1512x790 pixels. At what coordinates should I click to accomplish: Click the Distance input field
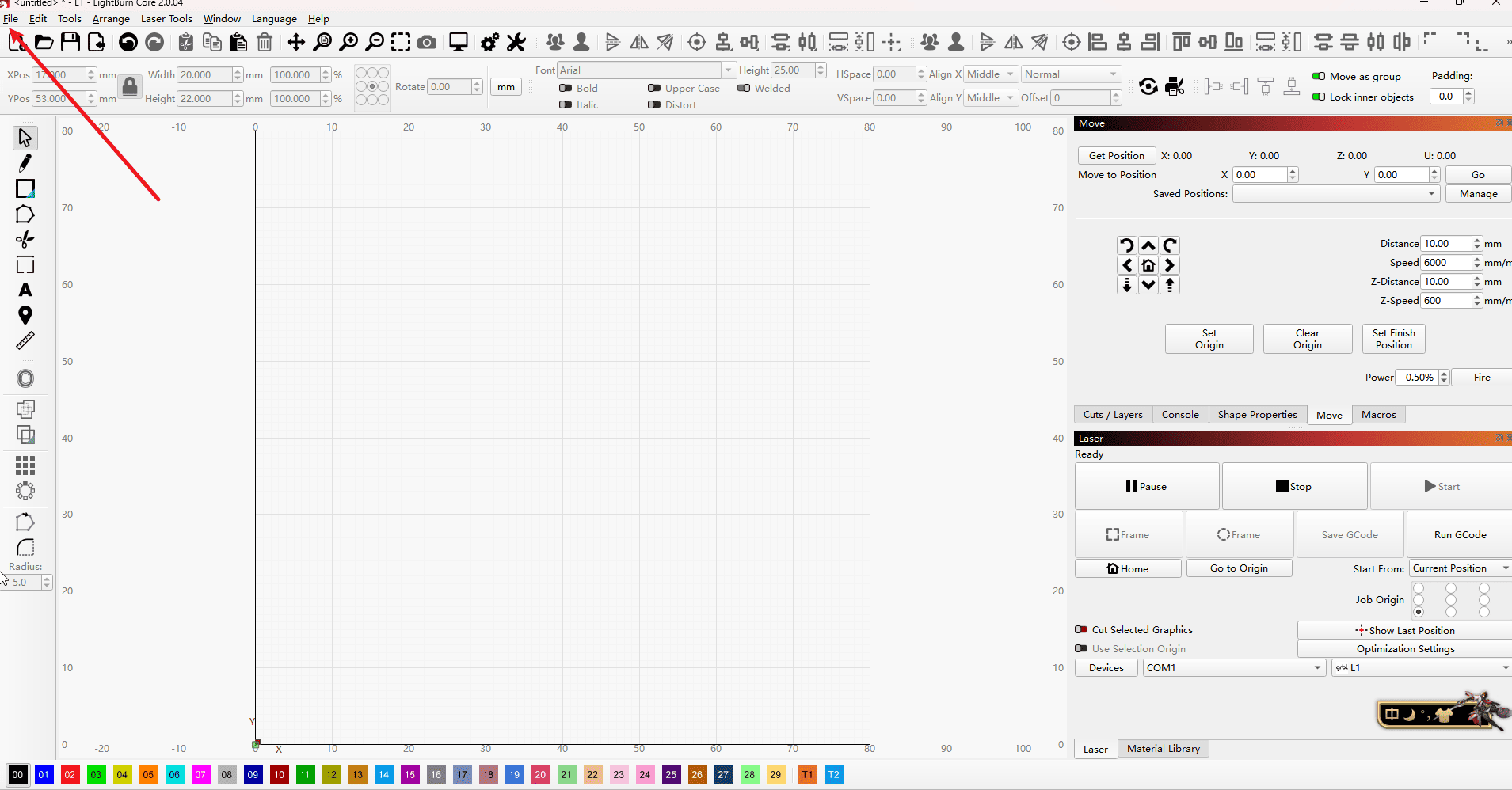(x=1445, y=244)
